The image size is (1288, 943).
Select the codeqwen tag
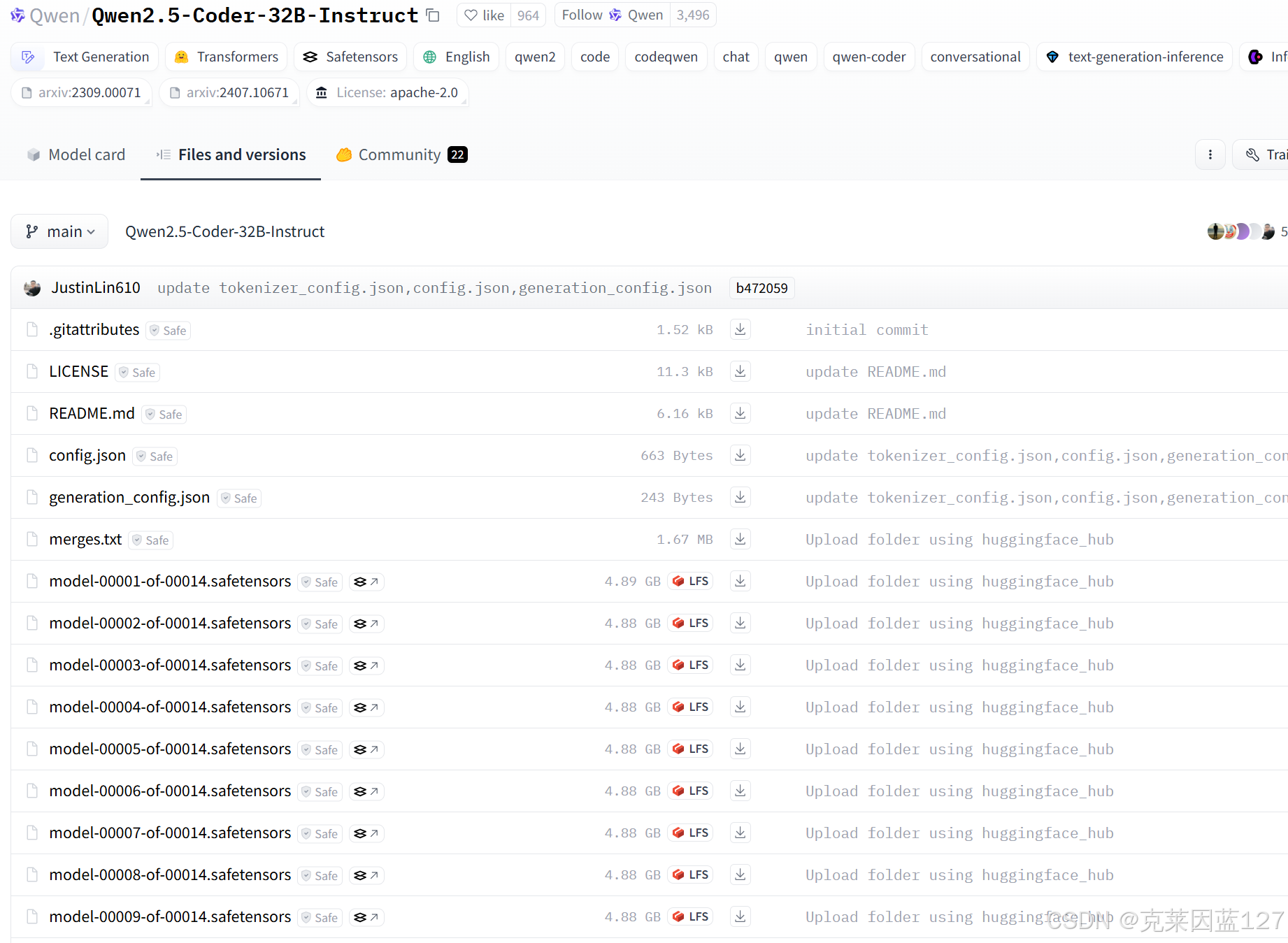[666, 57]
